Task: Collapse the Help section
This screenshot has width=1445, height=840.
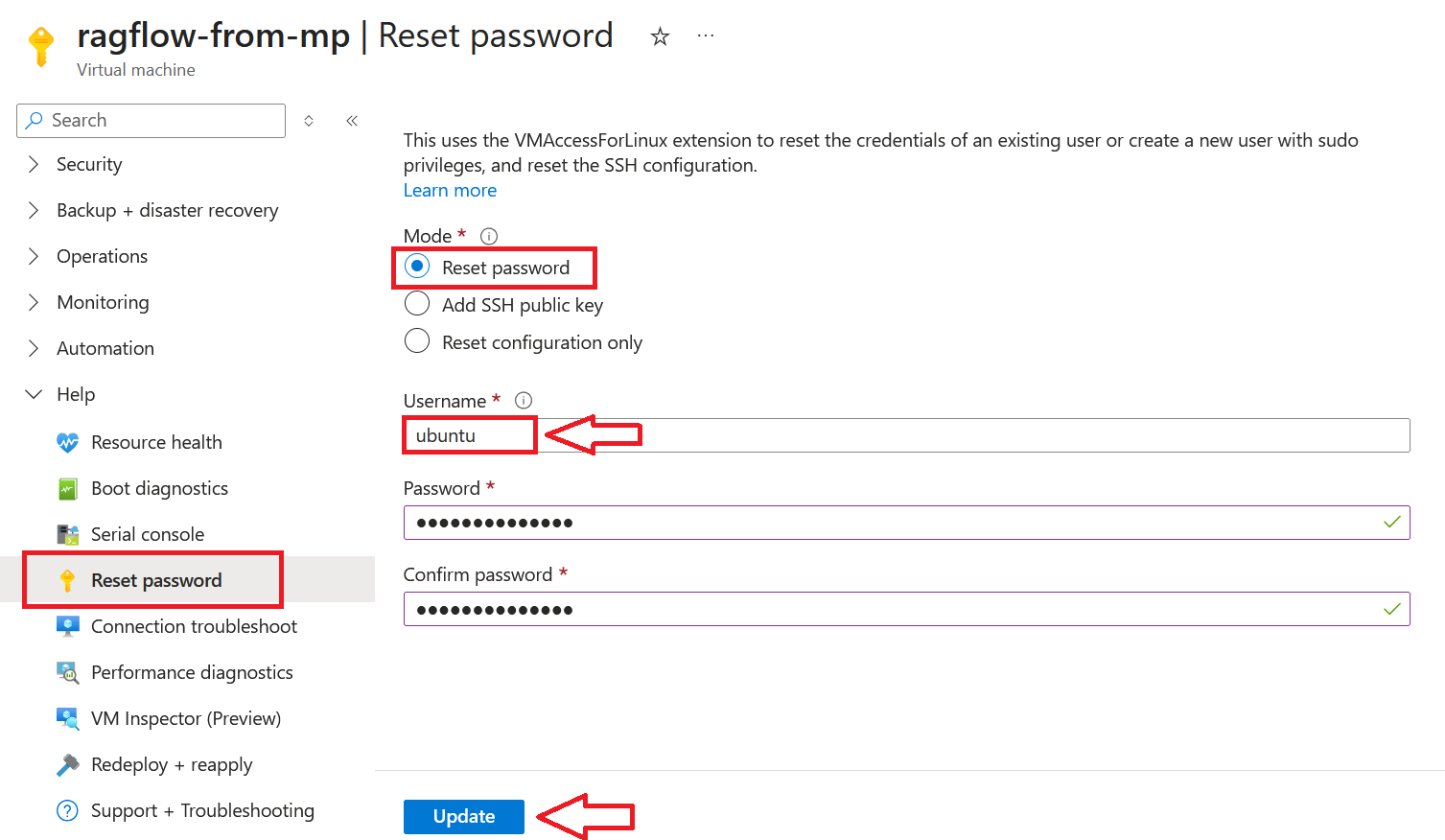Action: 34,394
